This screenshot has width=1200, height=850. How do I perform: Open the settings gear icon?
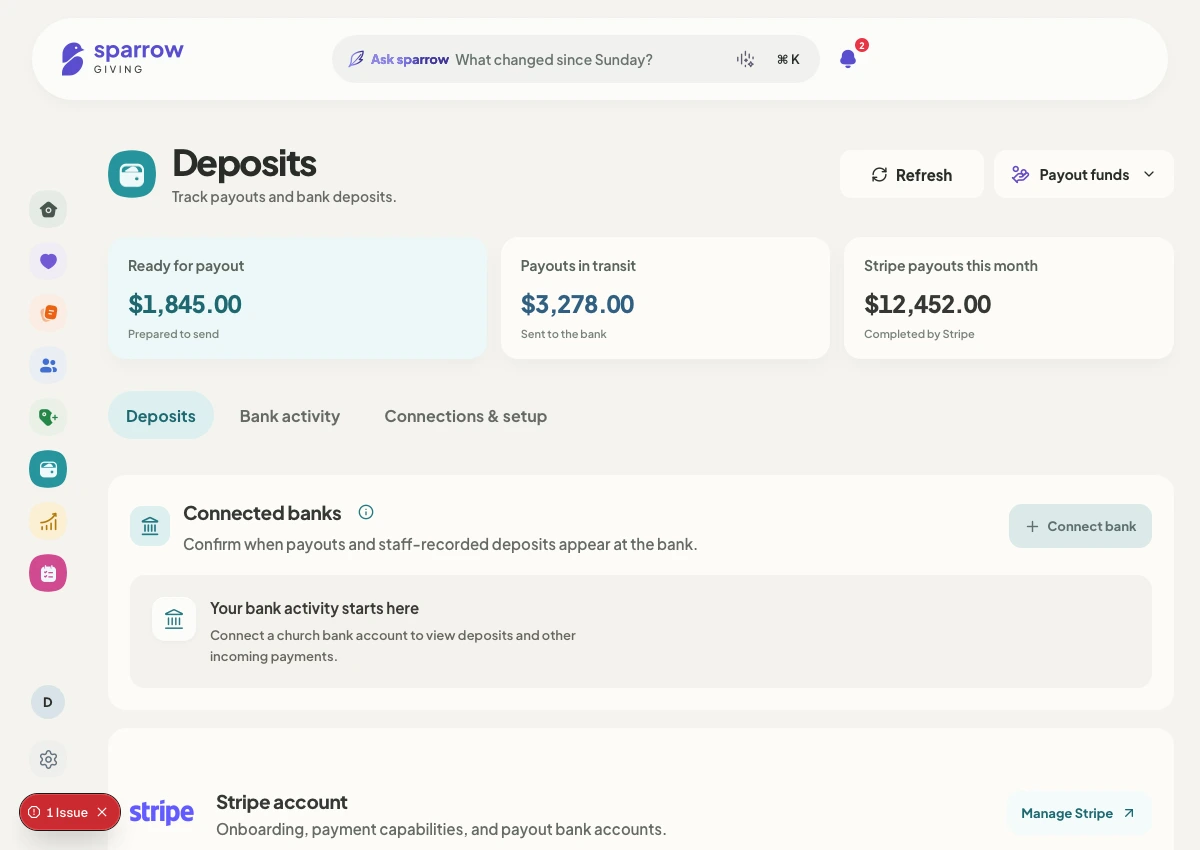tap(48, 759)
